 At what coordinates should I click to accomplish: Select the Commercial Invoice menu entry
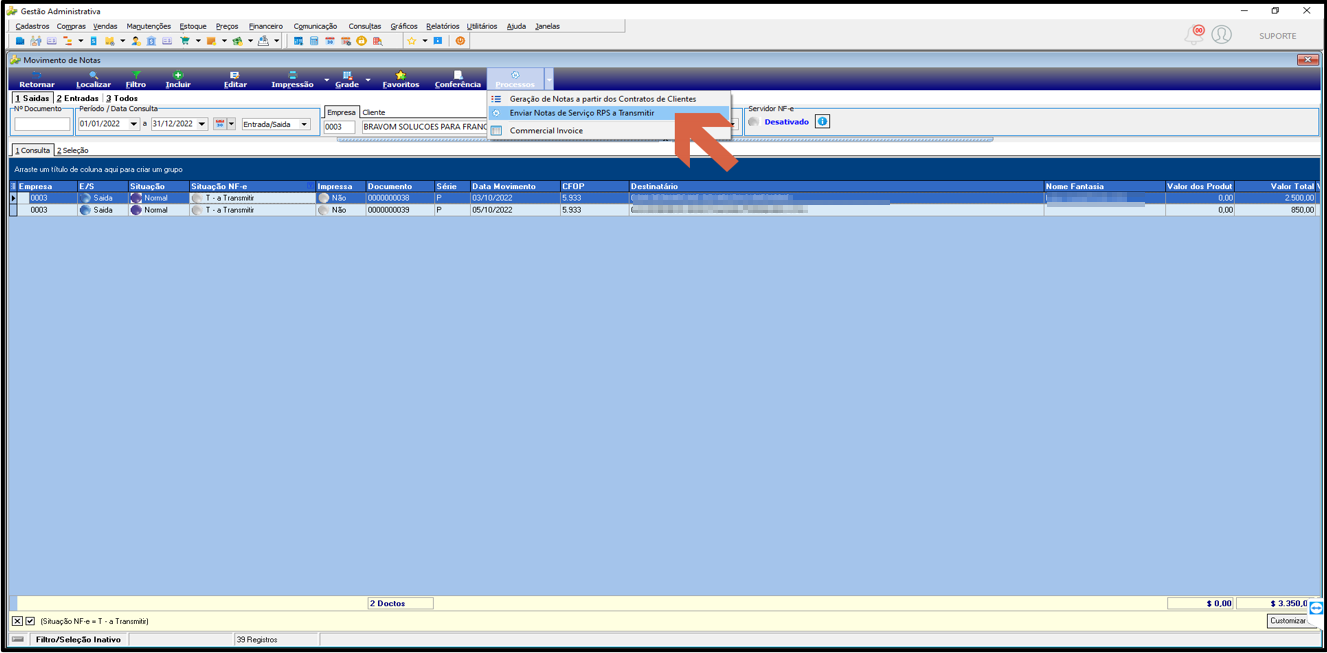[x=609, y=130]
